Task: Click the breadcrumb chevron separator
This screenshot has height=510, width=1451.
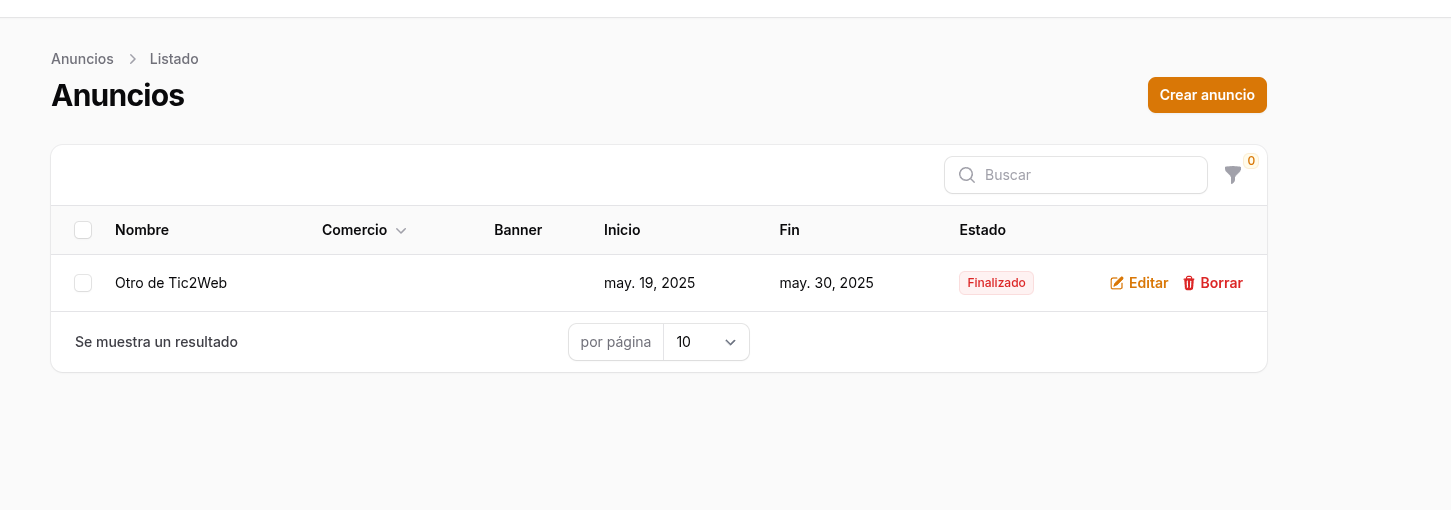Action: click(132, 59)
